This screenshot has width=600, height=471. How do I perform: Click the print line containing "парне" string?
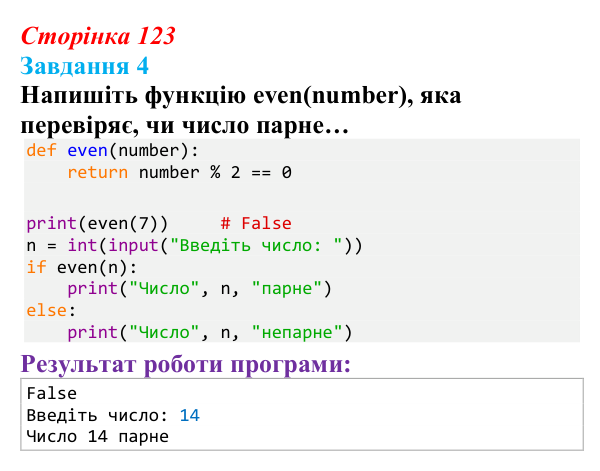click(x=199, y=289)
